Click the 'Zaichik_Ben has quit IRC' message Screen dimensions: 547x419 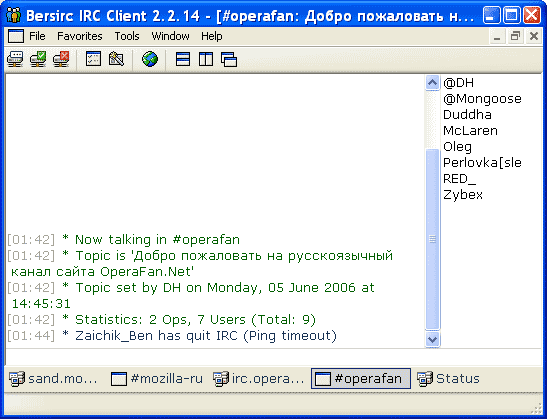tap(172, 336)
